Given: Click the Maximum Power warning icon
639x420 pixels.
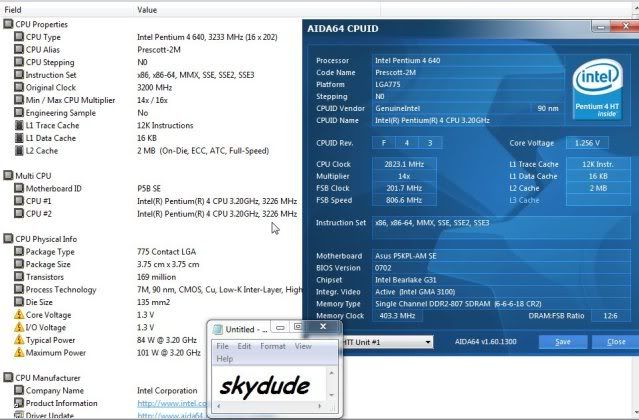Looking at the screenshot, I should click(x=19, y=352).
